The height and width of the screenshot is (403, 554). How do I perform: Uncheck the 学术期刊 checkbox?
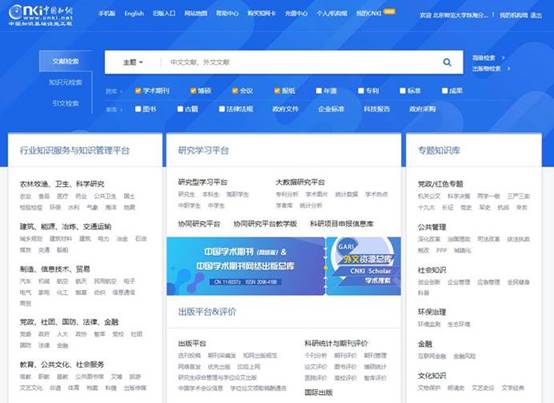(138, 91)
